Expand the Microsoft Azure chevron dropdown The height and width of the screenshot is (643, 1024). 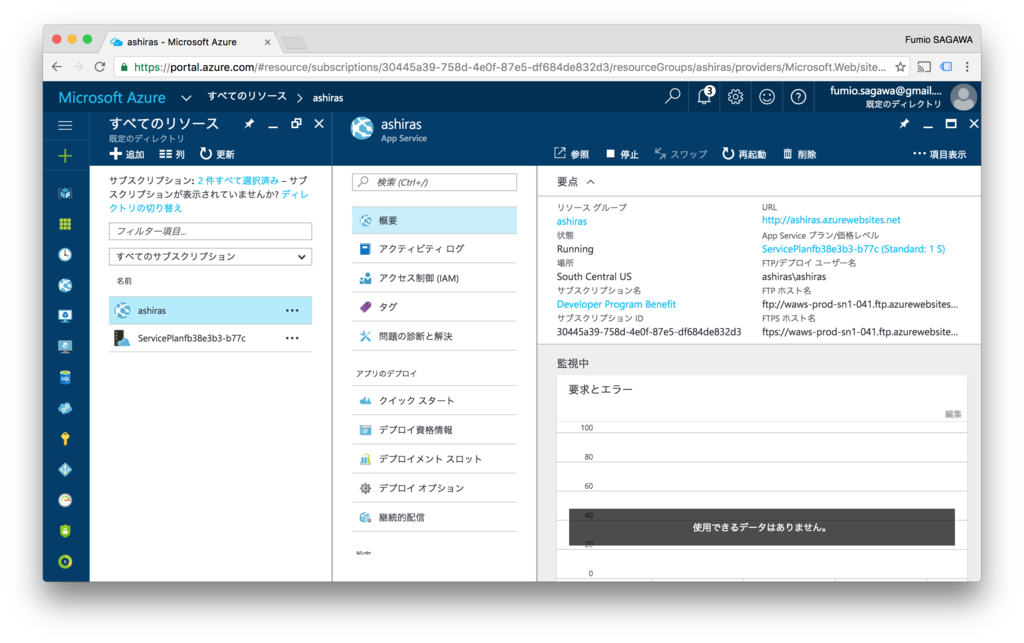tap(186, 98)
